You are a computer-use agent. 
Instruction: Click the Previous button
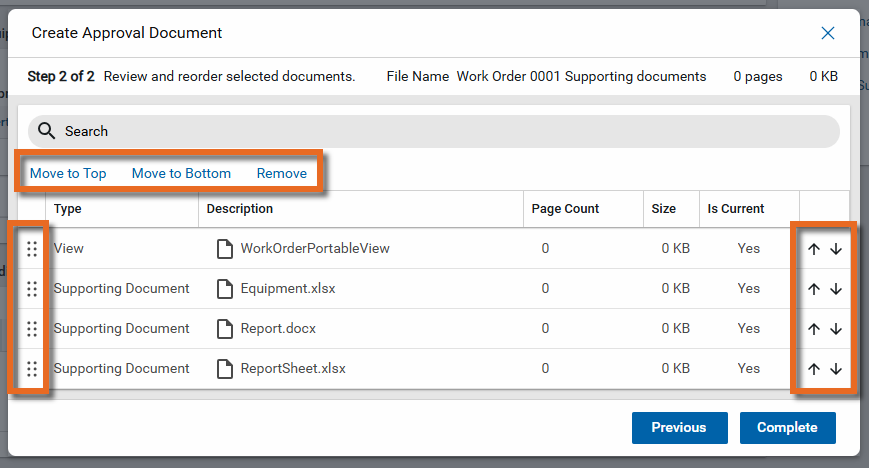tap(679, 427)
